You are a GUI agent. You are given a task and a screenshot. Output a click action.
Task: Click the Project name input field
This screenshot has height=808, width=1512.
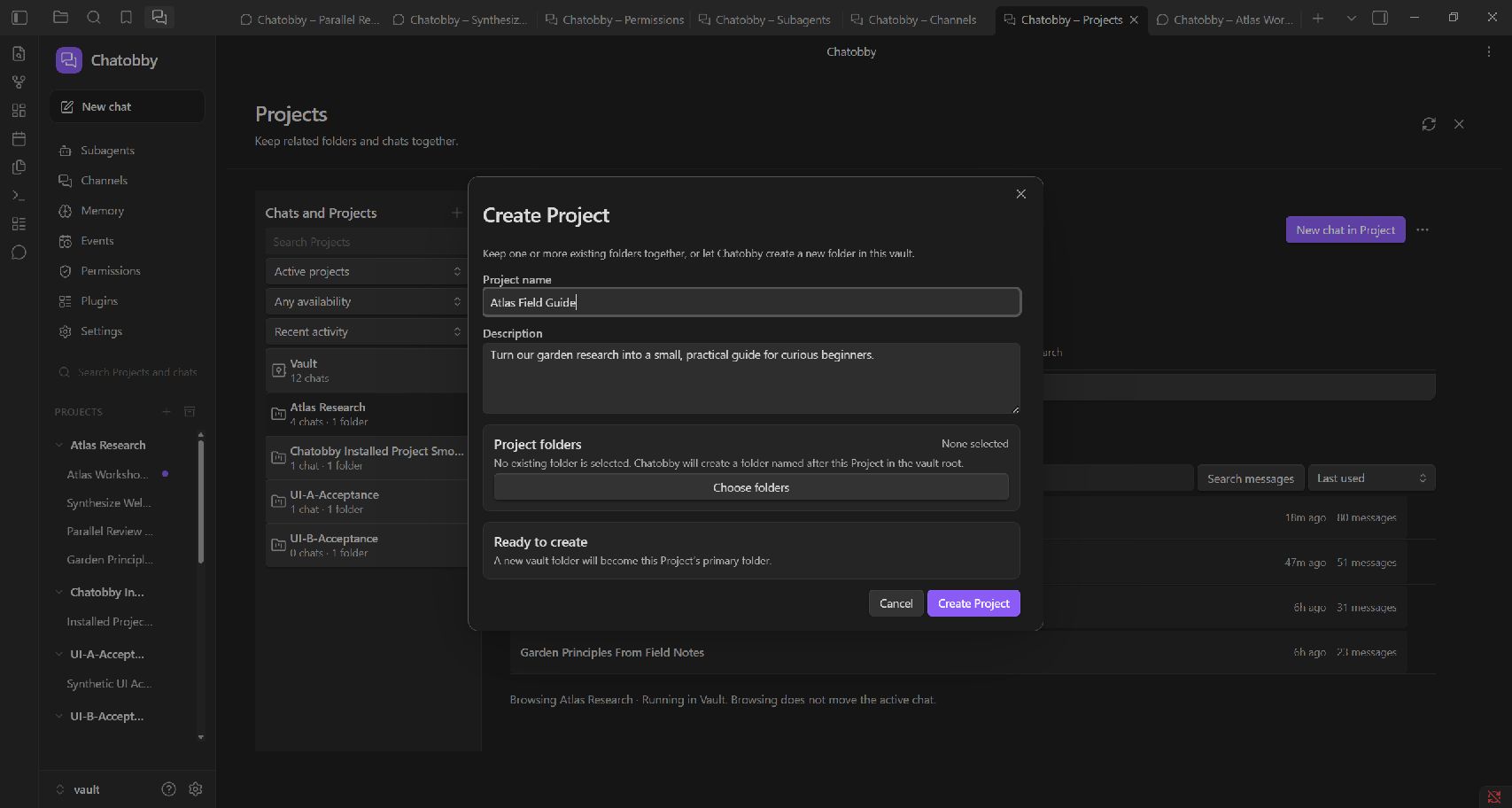click(751, 302)
